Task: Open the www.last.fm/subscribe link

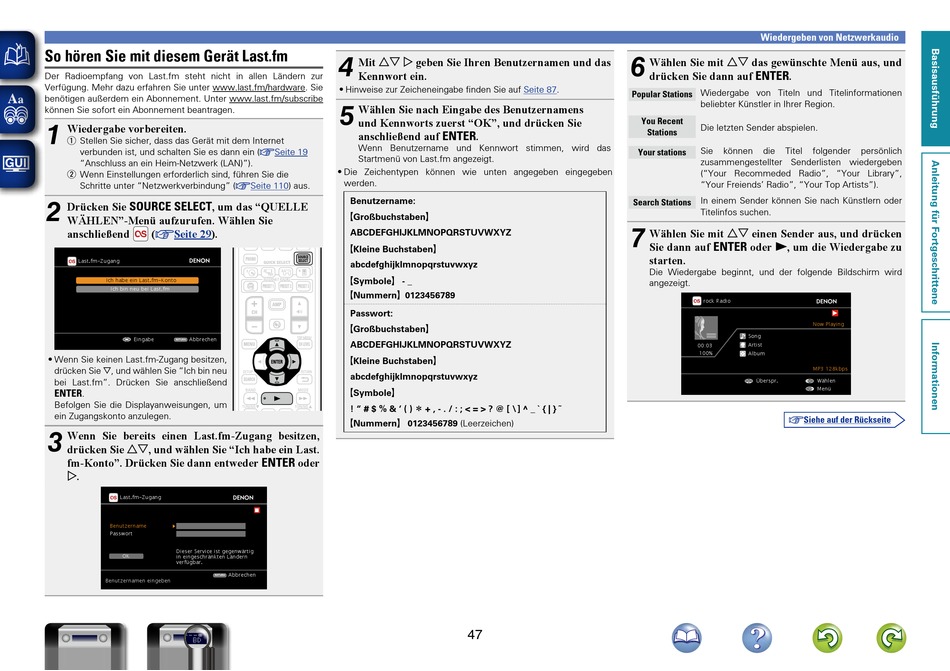Action: tap(276, 99)
